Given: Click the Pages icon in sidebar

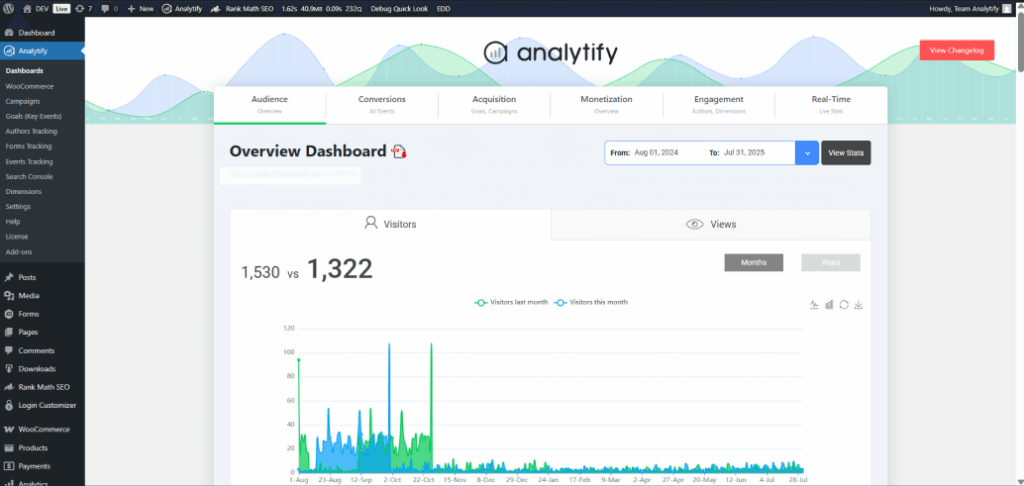Looking at the screenshot, I should click(9, 332).
